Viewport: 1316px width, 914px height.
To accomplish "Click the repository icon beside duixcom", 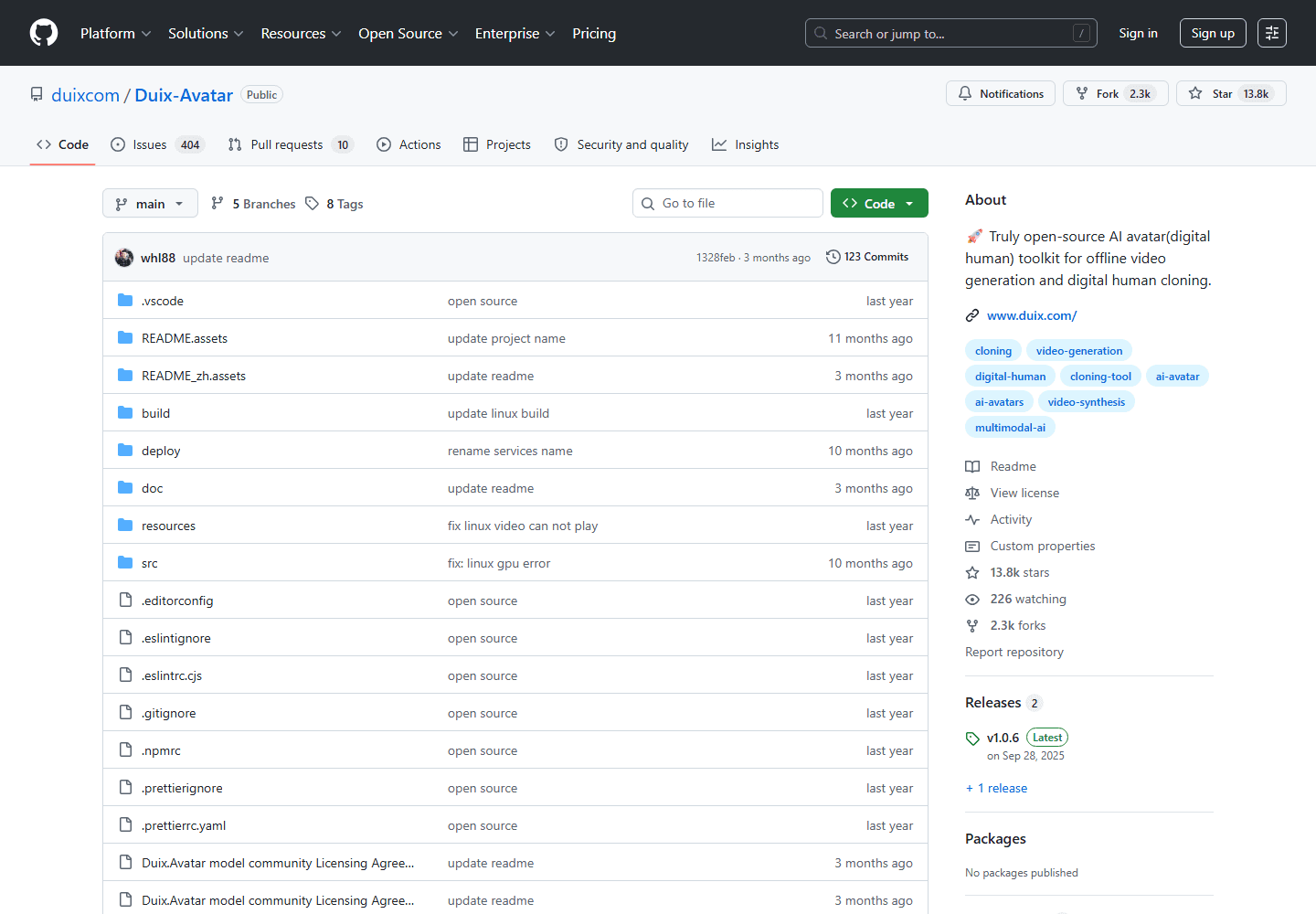I will (37, 94).
